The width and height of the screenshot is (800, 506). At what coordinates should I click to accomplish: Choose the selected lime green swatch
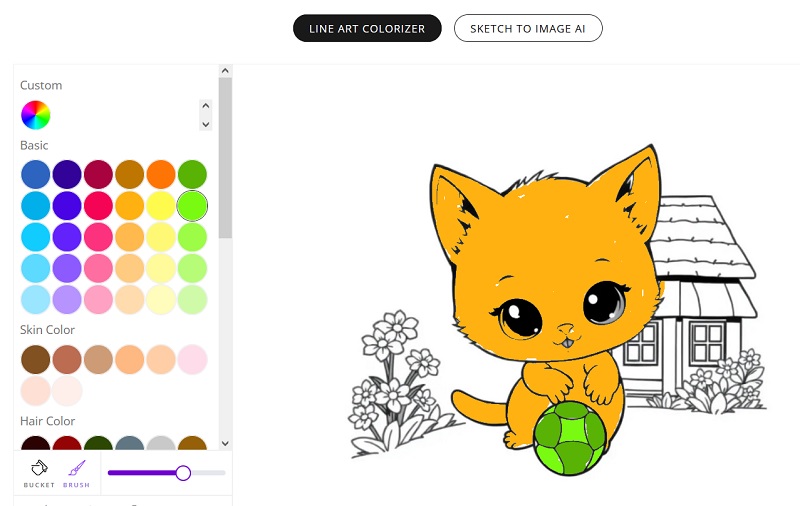pos(192,206)
